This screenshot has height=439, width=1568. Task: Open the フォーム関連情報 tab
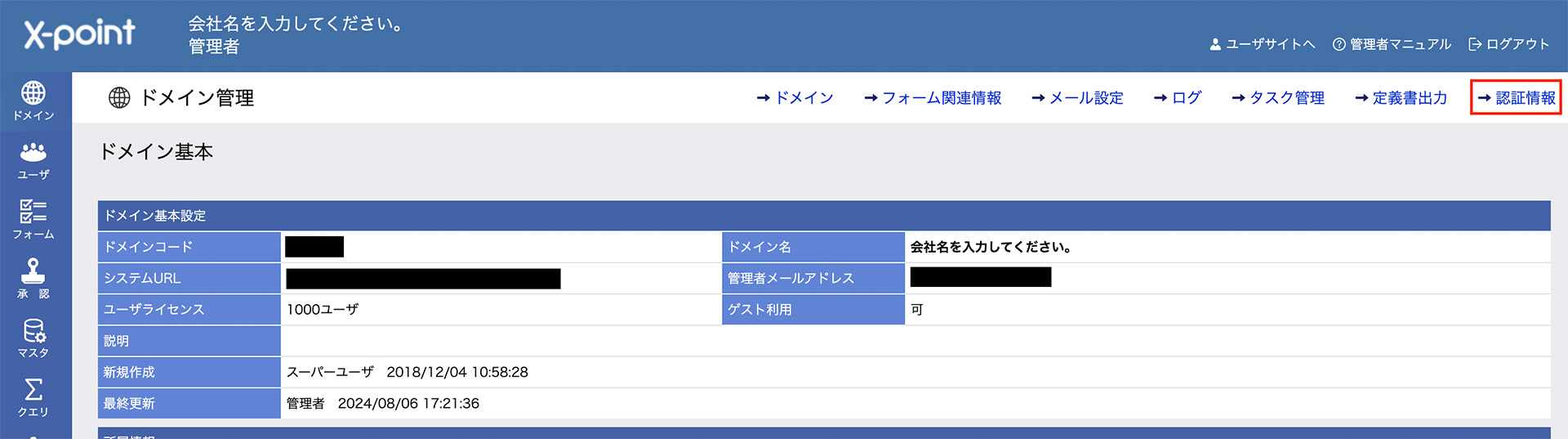[933, 98]
